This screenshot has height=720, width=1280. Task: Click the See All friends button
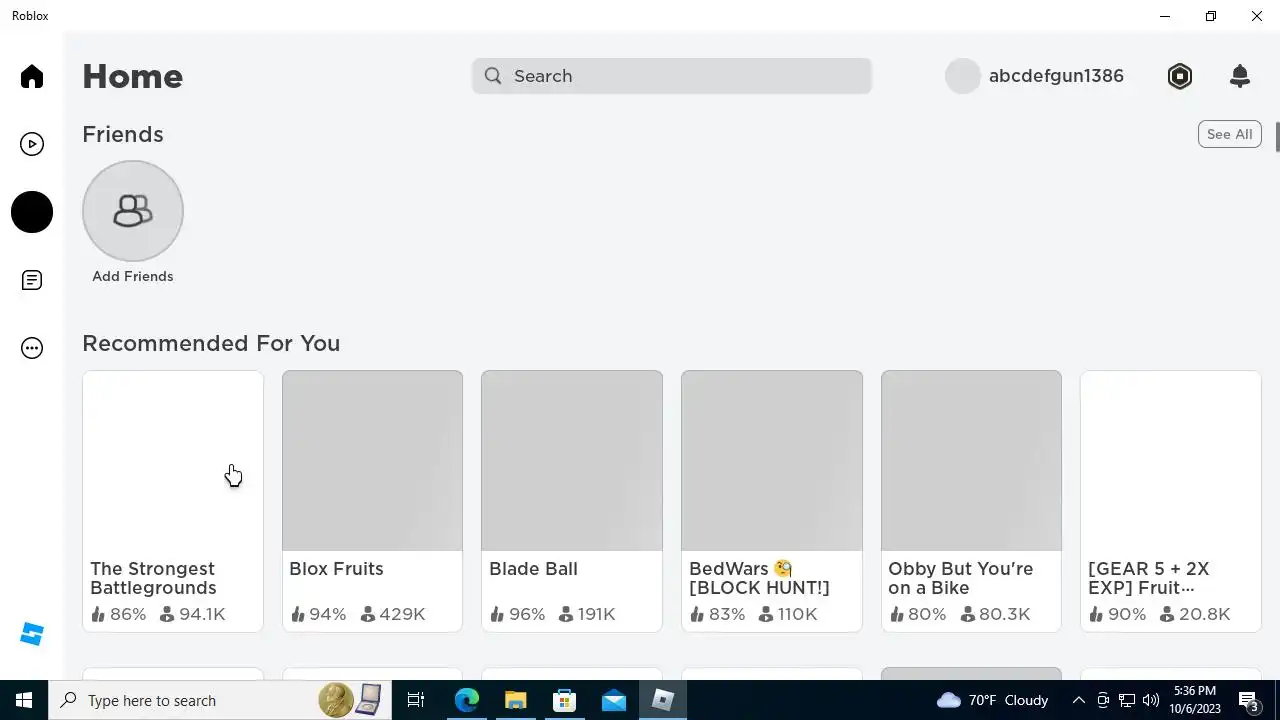(1229, 134)
